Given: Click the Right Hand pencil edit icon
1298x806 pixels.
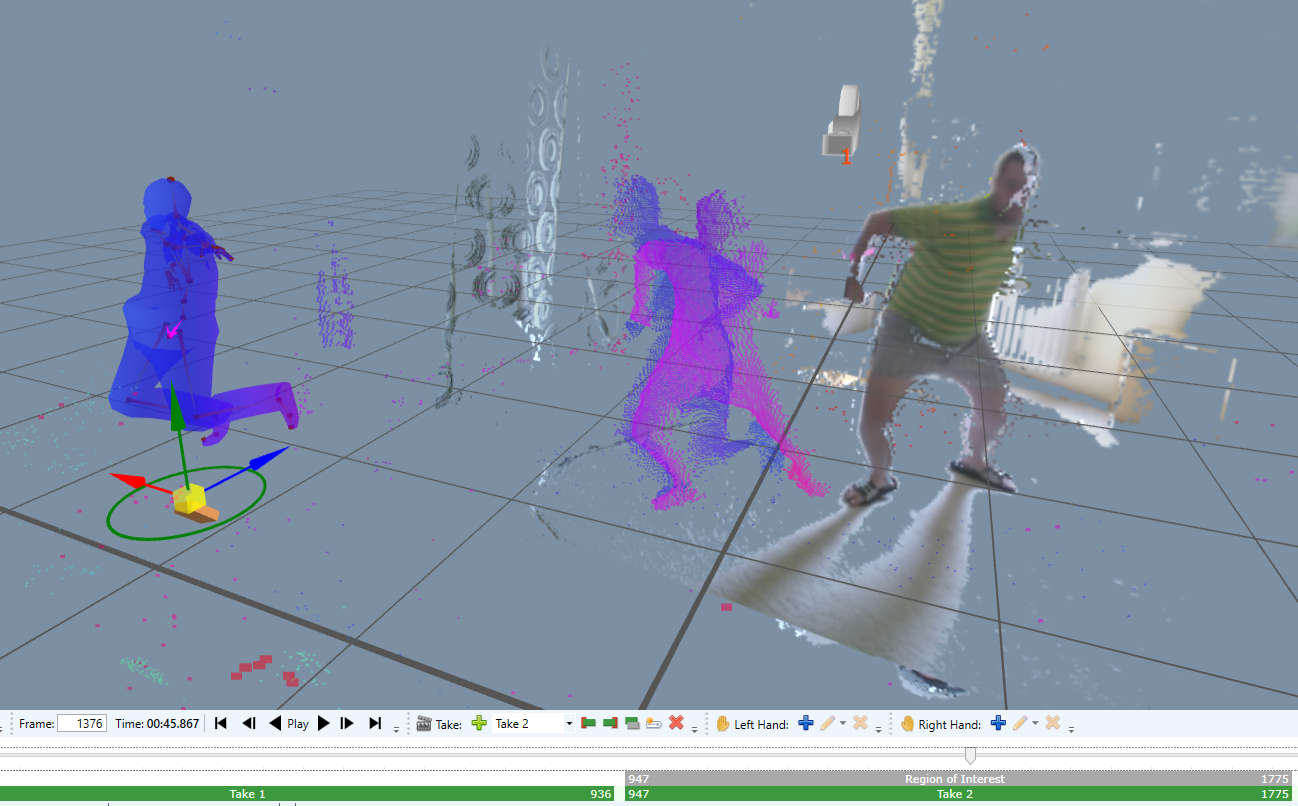Looking at the screenshot, I should [x=1019, y=723].
